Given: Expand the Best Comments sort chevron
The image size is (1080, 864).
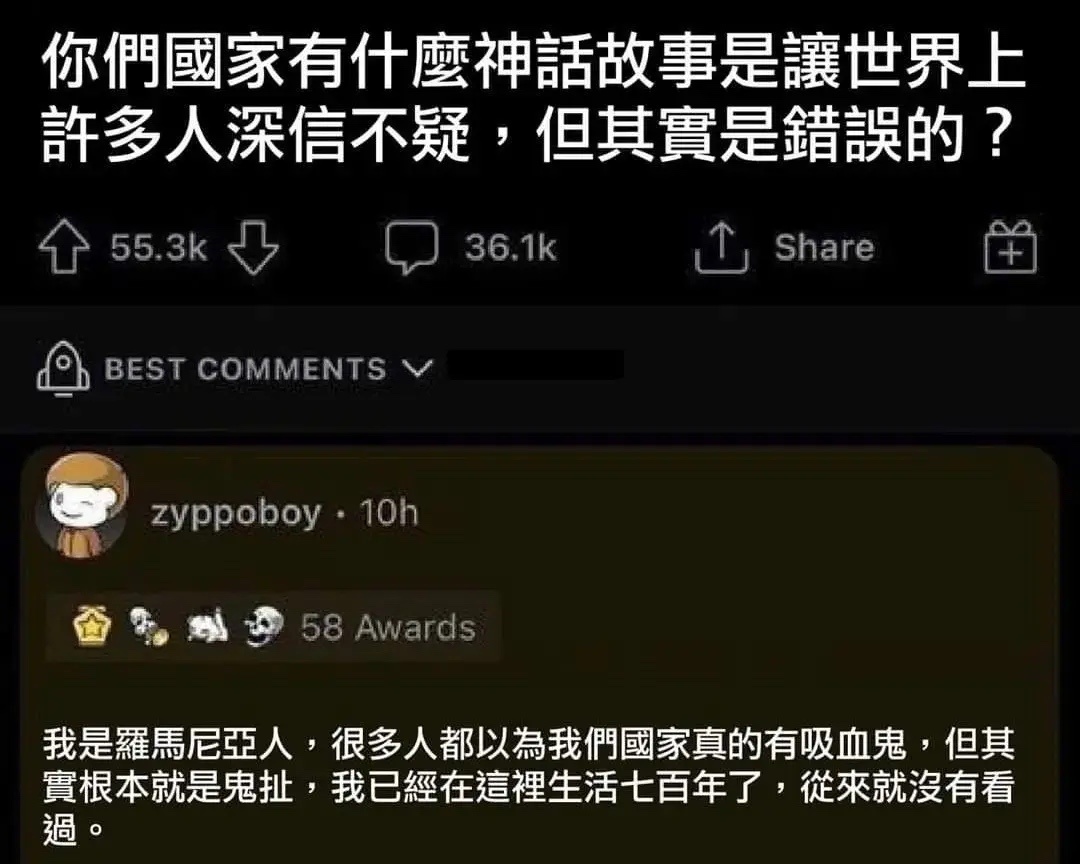Looking at the screenshot, I should point(417,368).
